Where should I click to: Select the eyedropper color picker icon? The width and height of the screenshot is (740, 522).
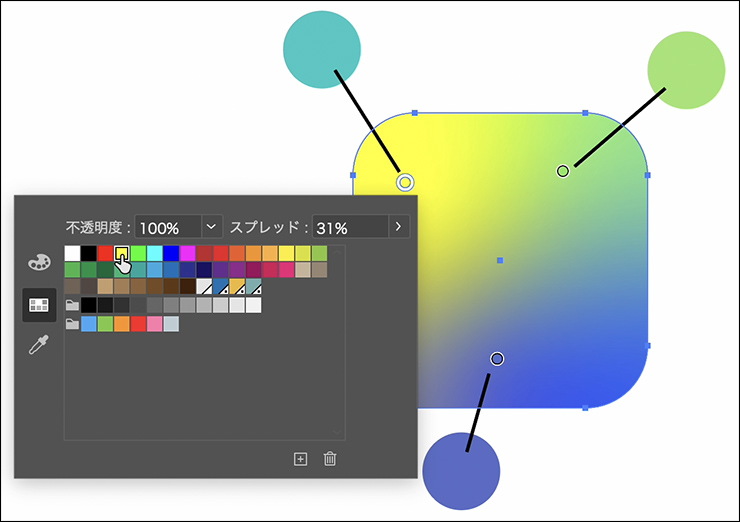coord(39,347)
